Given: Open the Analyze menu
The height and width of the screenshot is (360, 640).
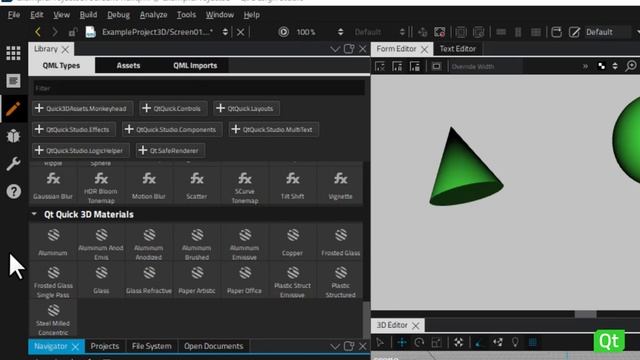Looking at the screenshot, I should click(153, 15).
